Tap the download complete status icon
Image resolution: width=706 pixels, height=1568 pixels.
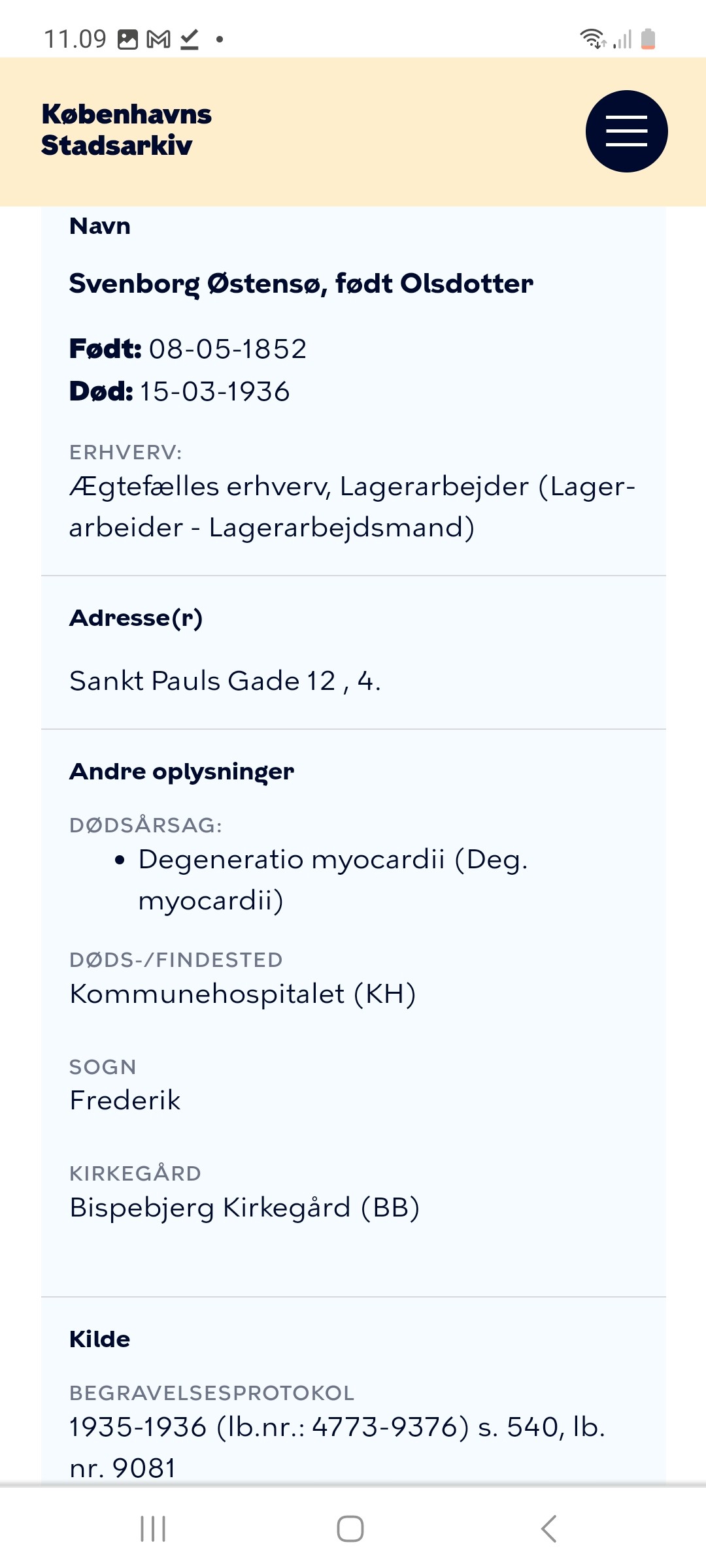tap(190, 40)
